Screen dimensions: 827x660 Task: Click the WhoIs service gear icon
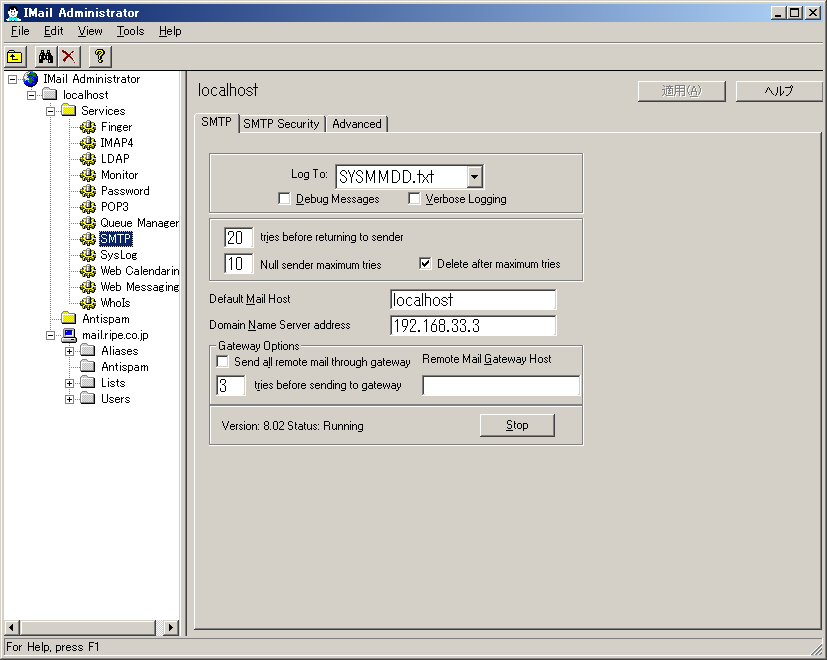click(88, 303)
